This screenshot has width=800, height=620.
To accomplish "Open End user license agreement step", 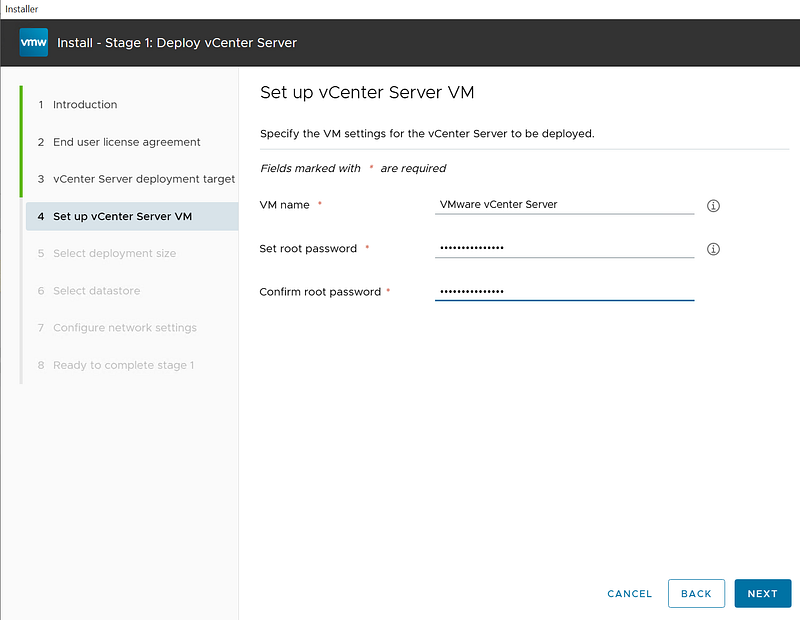I will point(126,142).
